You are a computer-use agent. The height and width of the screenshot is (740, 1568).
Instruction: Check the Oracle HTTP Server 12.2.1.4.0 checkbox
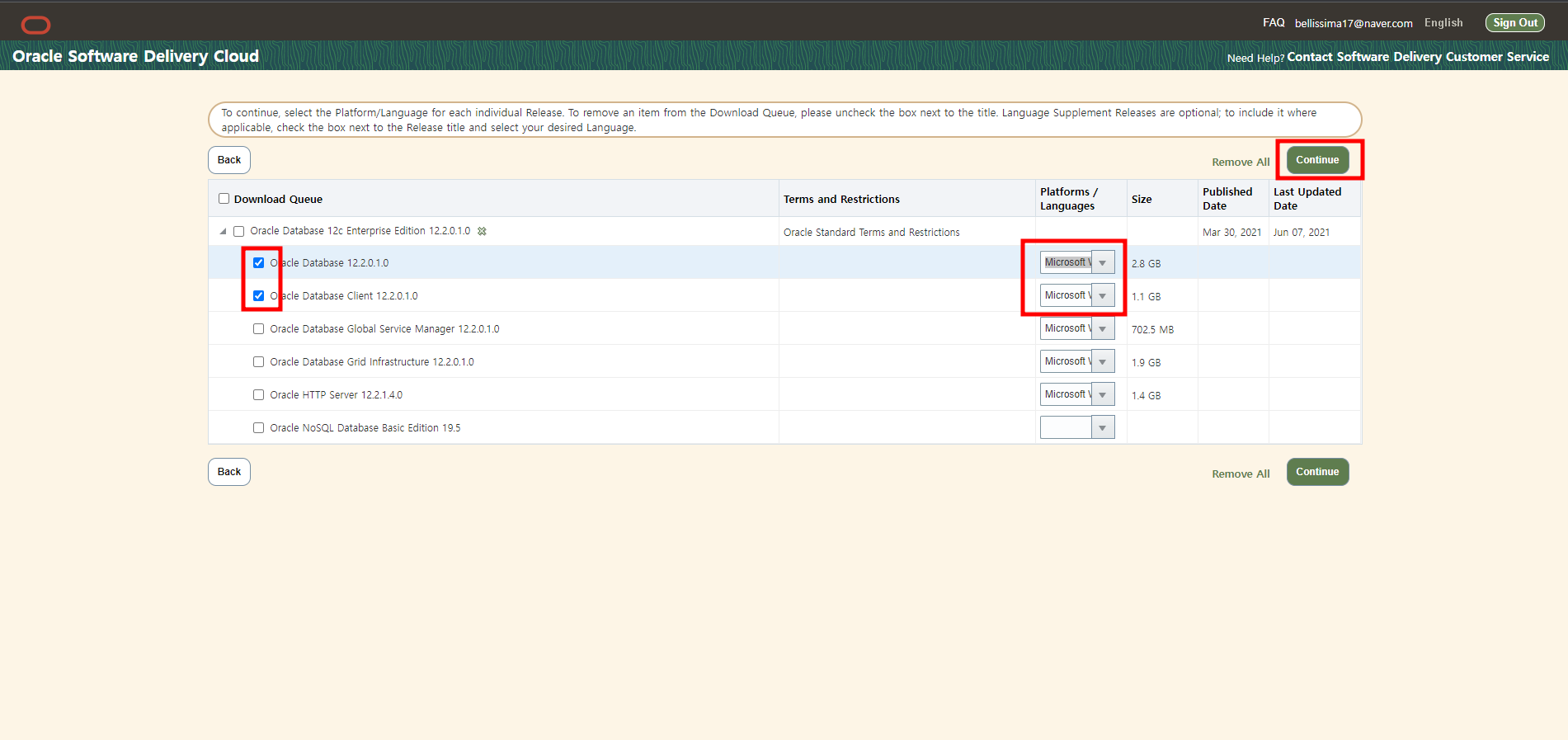click(x=259, y=395)
